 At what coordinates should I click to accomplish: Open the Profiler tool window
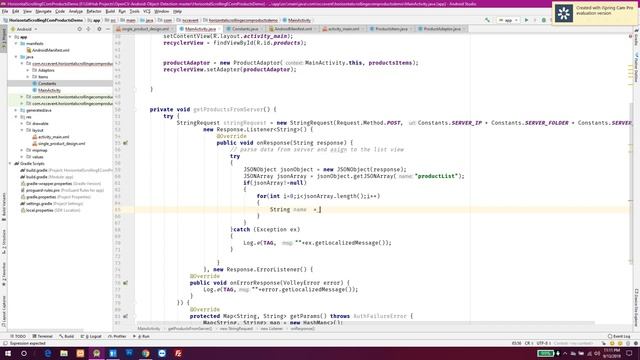pos(118,336)
